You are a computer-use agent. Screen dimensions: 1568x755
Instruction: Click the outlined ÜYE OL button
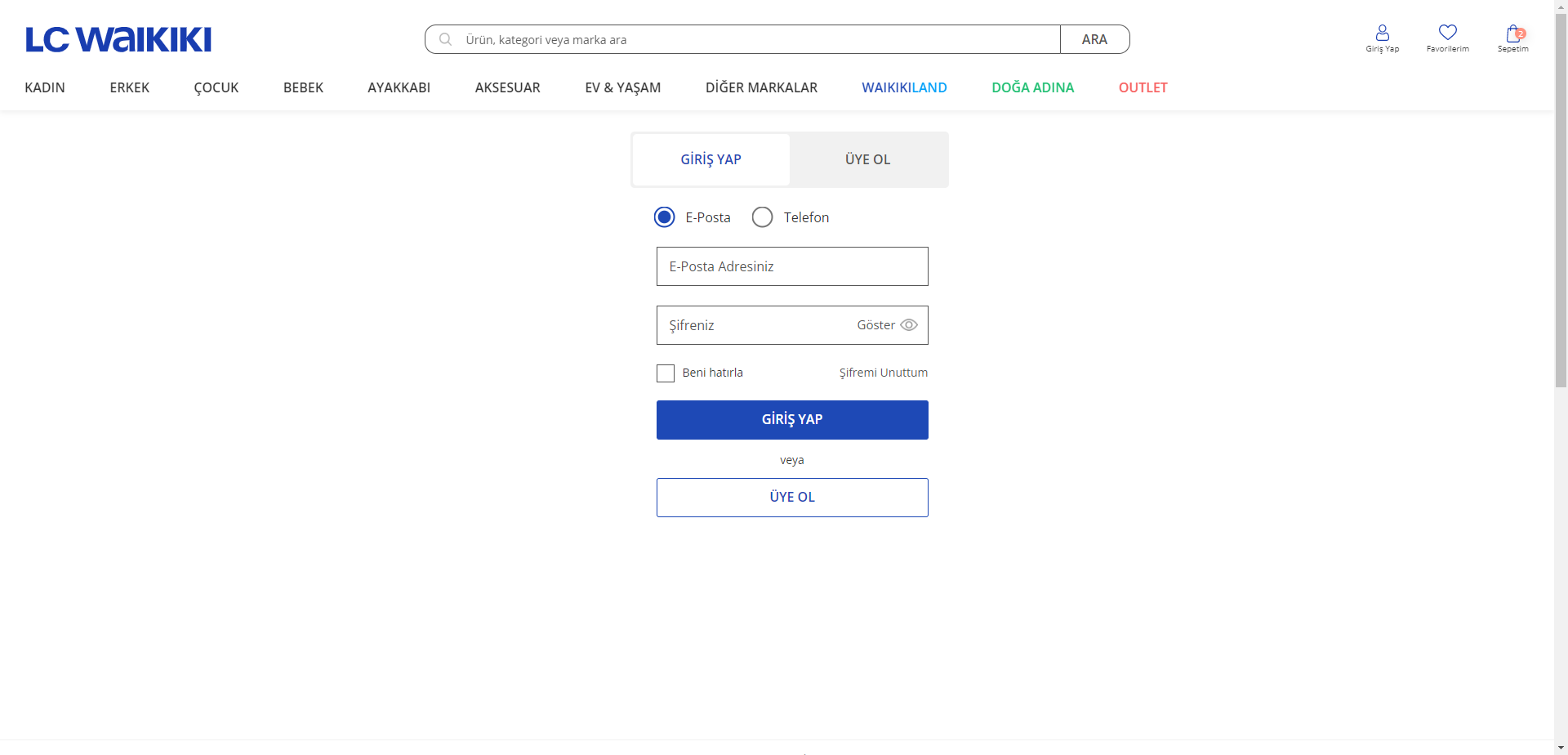792,498
